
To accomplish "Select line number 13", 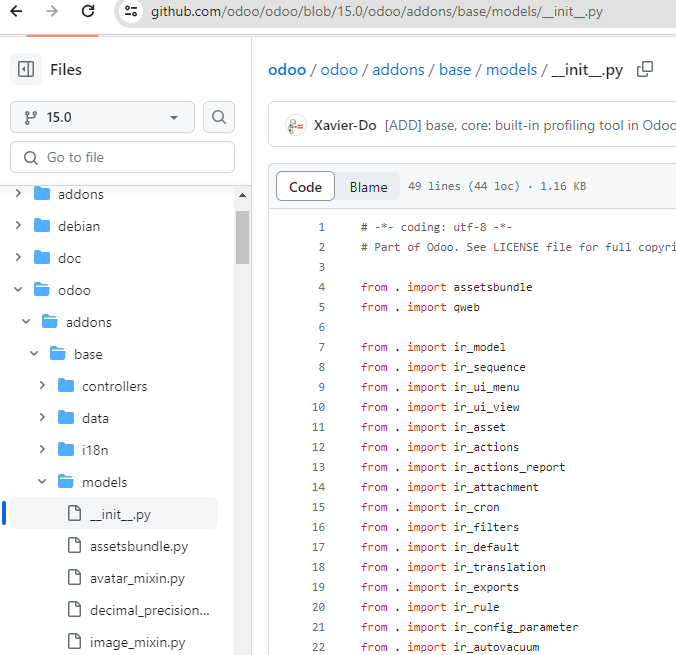I will tap(318, 467).
